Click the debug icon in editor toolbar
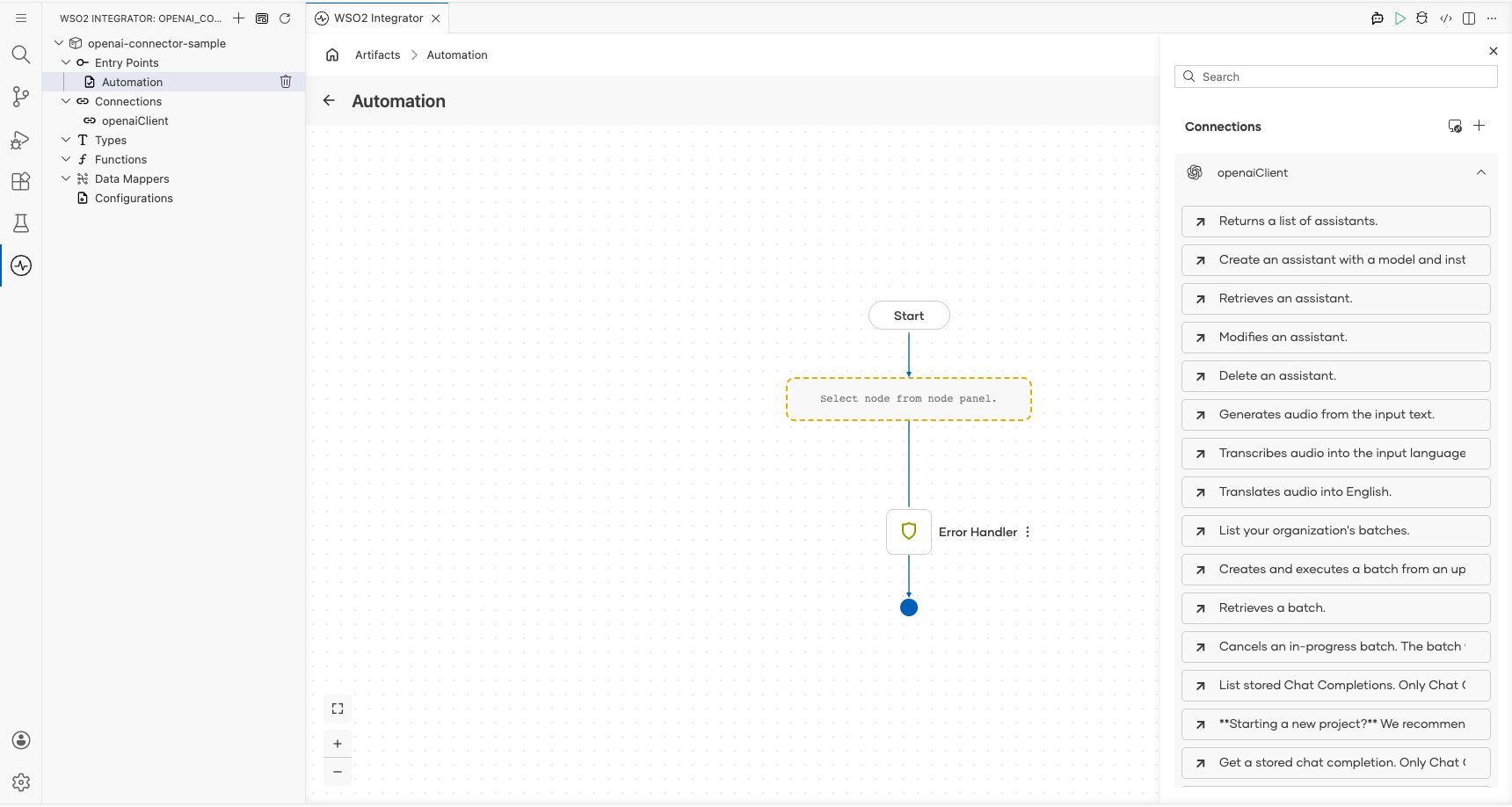The width and height of the screenshot is (1512, 807). tap(1422, 18)
